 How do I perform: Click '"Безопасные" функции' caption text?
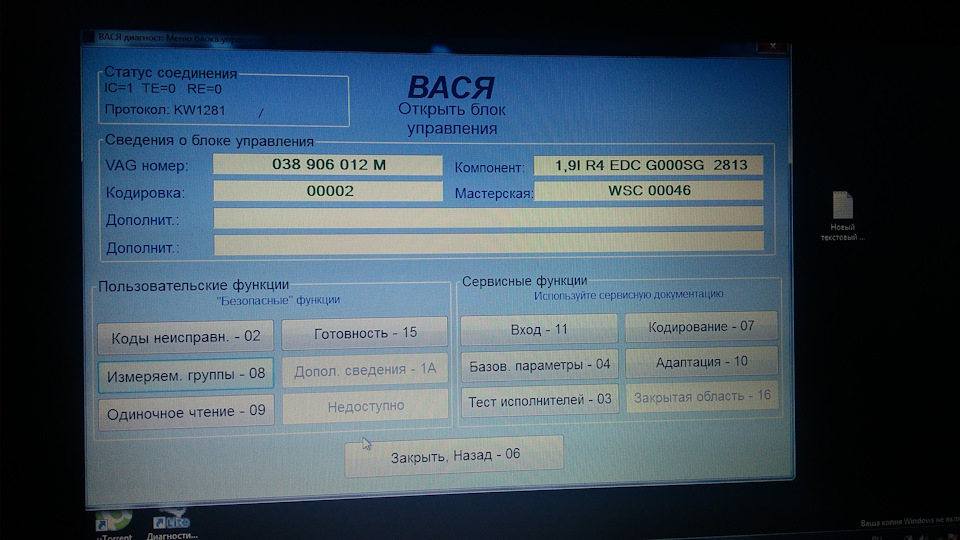(278, 300)
